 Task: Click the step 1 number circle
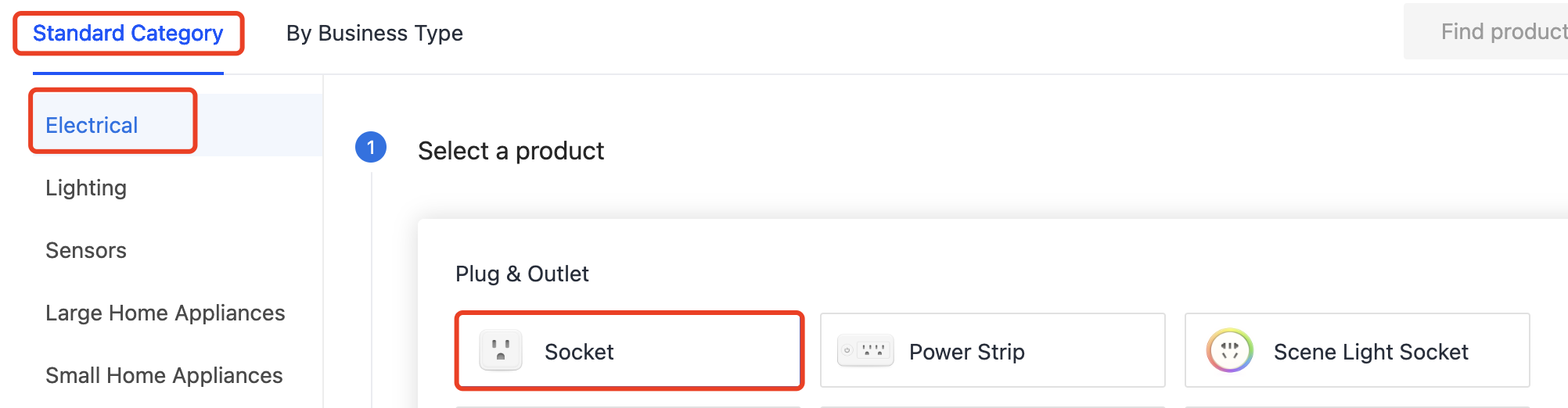[x=371, y=147]
